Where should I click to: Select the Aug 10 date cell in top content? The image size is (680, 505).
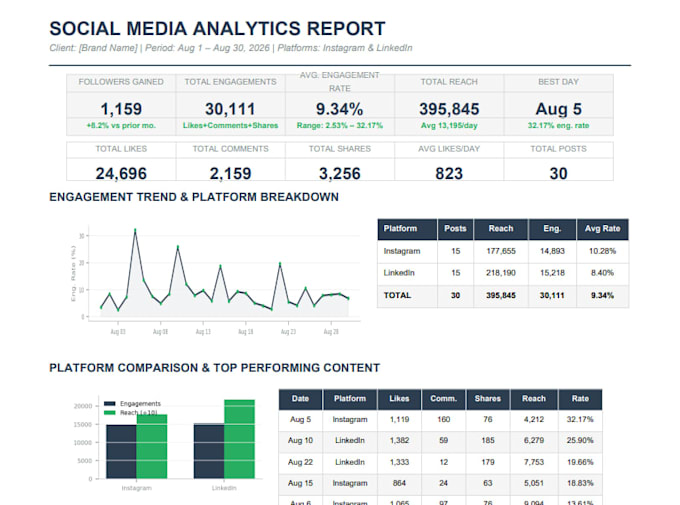coord(301,441)
